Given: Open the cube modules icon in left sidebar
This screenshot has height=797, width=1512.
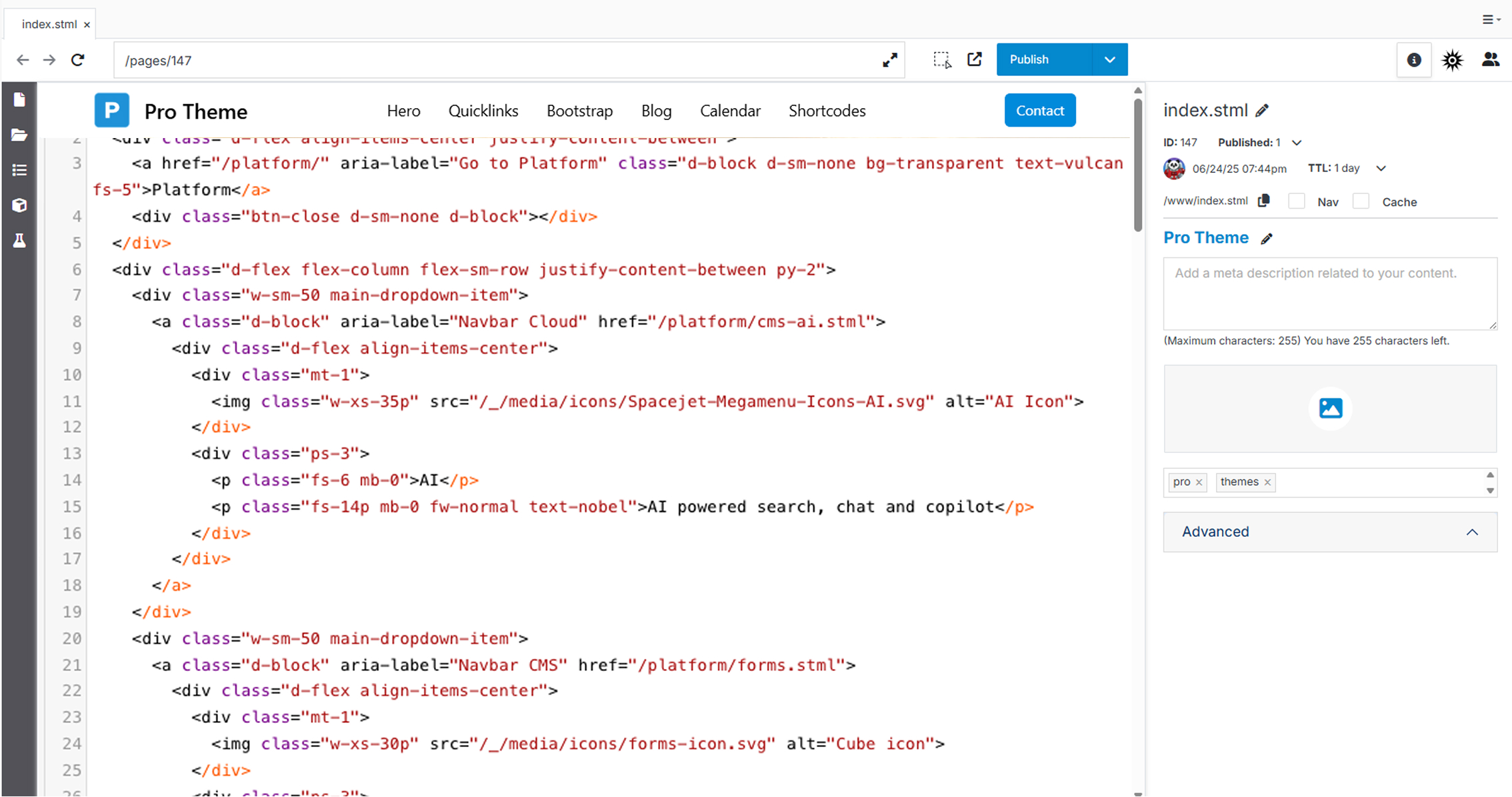Looking at the screenshot, I should coord(19,205).
